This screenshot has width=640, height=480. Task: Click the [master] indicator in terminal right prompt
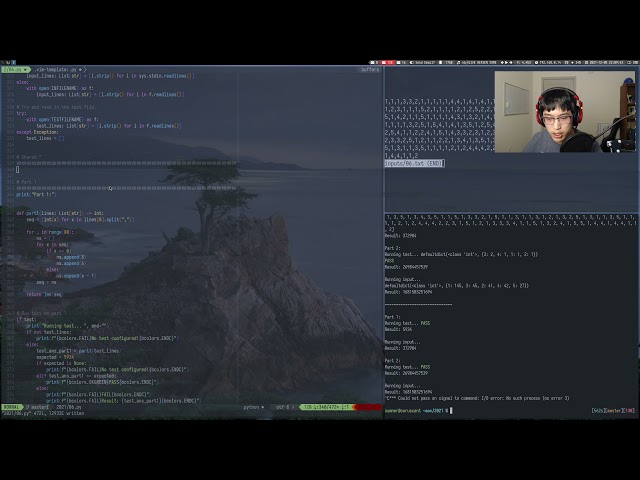coord(613,411)
